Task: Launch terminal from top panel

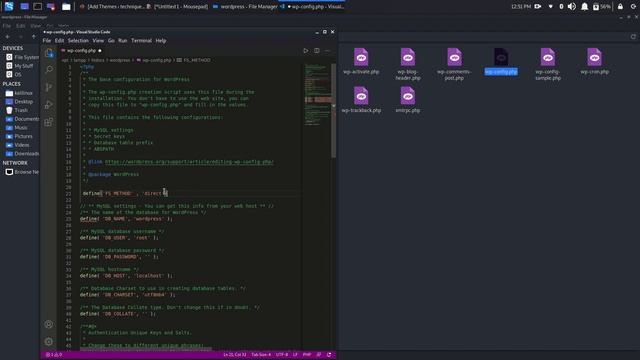Action: pyautogui.click(x=37, y=7)
